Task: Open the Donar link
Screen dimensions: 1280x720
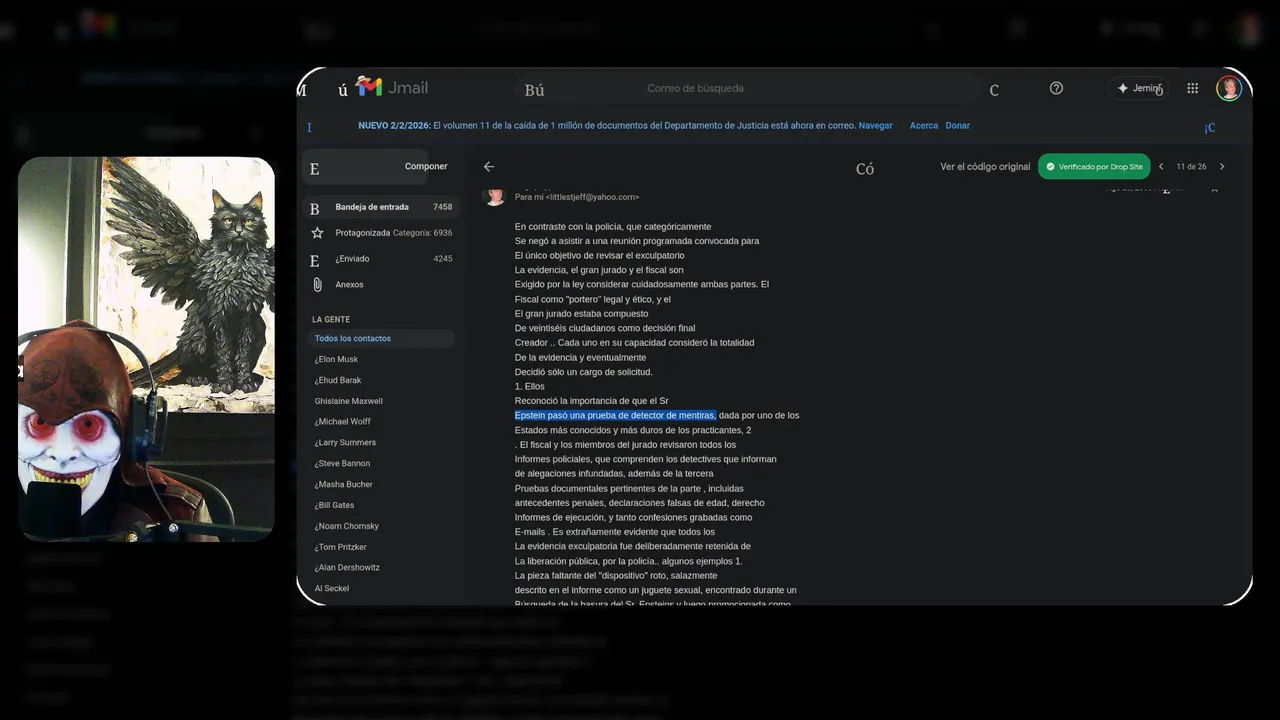Action: 957,126
